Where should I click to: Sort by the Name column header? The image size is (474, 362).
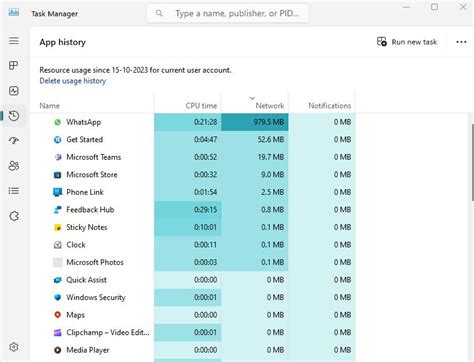point(49,106)
